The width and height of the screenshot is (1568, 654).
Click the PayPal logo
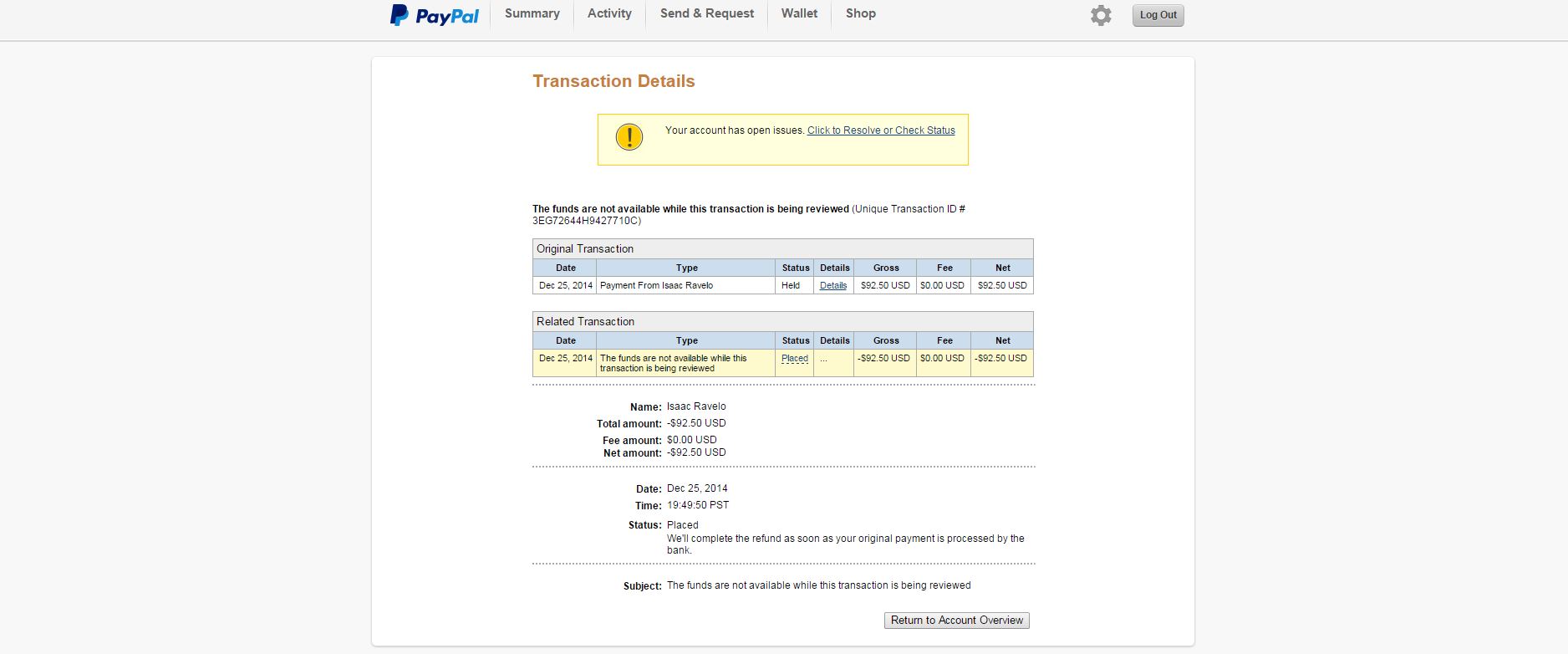[435, 16]
